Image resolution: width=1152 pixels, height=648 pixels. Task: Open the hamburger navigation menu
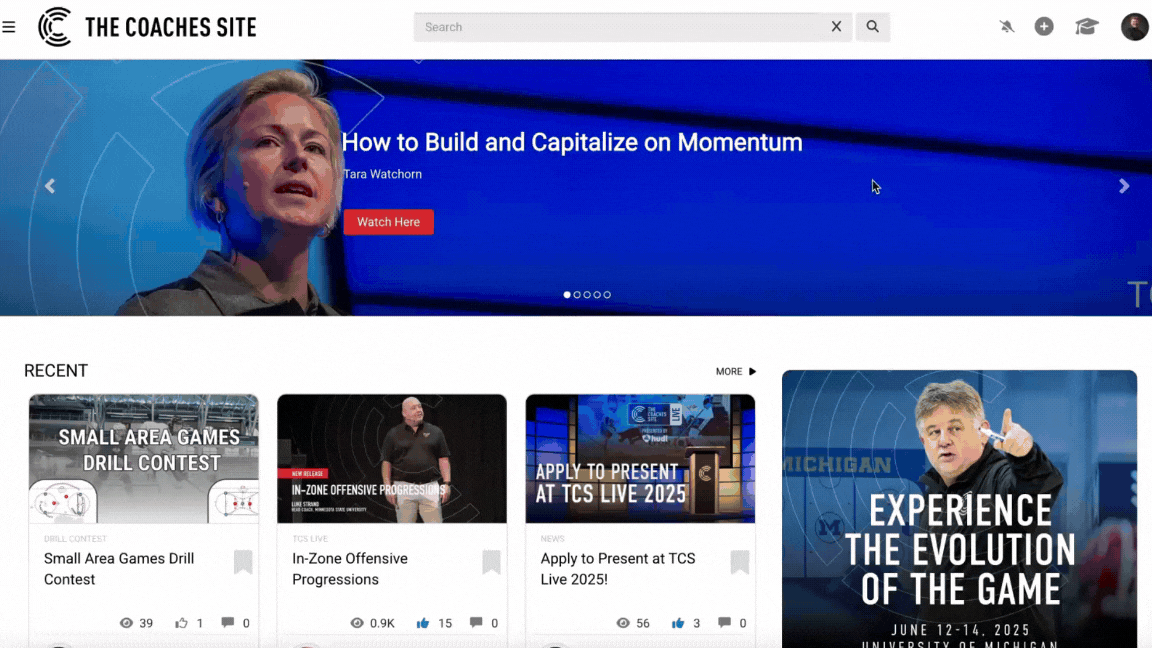[9, 27]
